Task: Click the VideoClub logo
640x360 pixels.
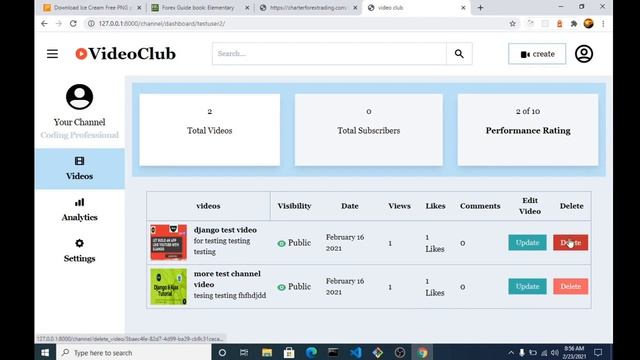Action: [126, 53]
